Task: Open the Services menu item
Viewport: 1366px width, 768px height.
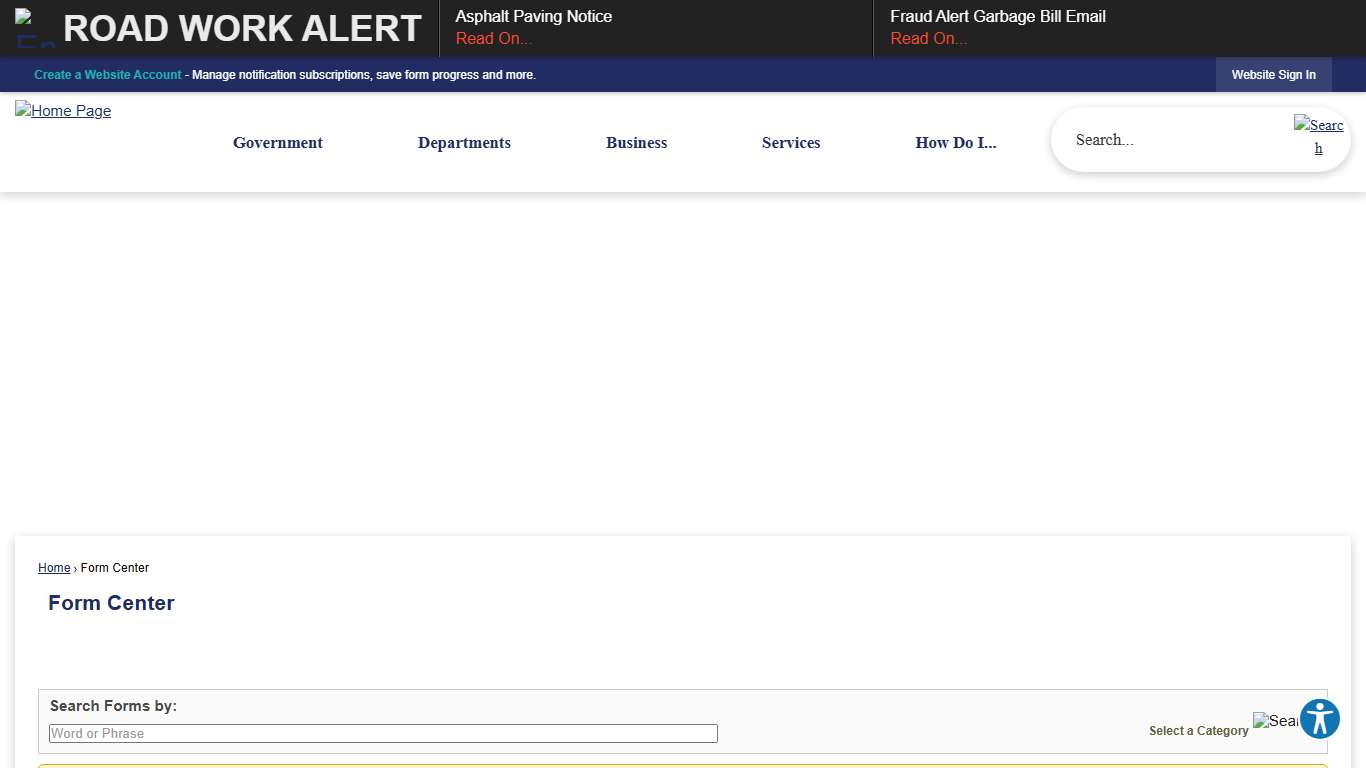Action: click(791, 143)
